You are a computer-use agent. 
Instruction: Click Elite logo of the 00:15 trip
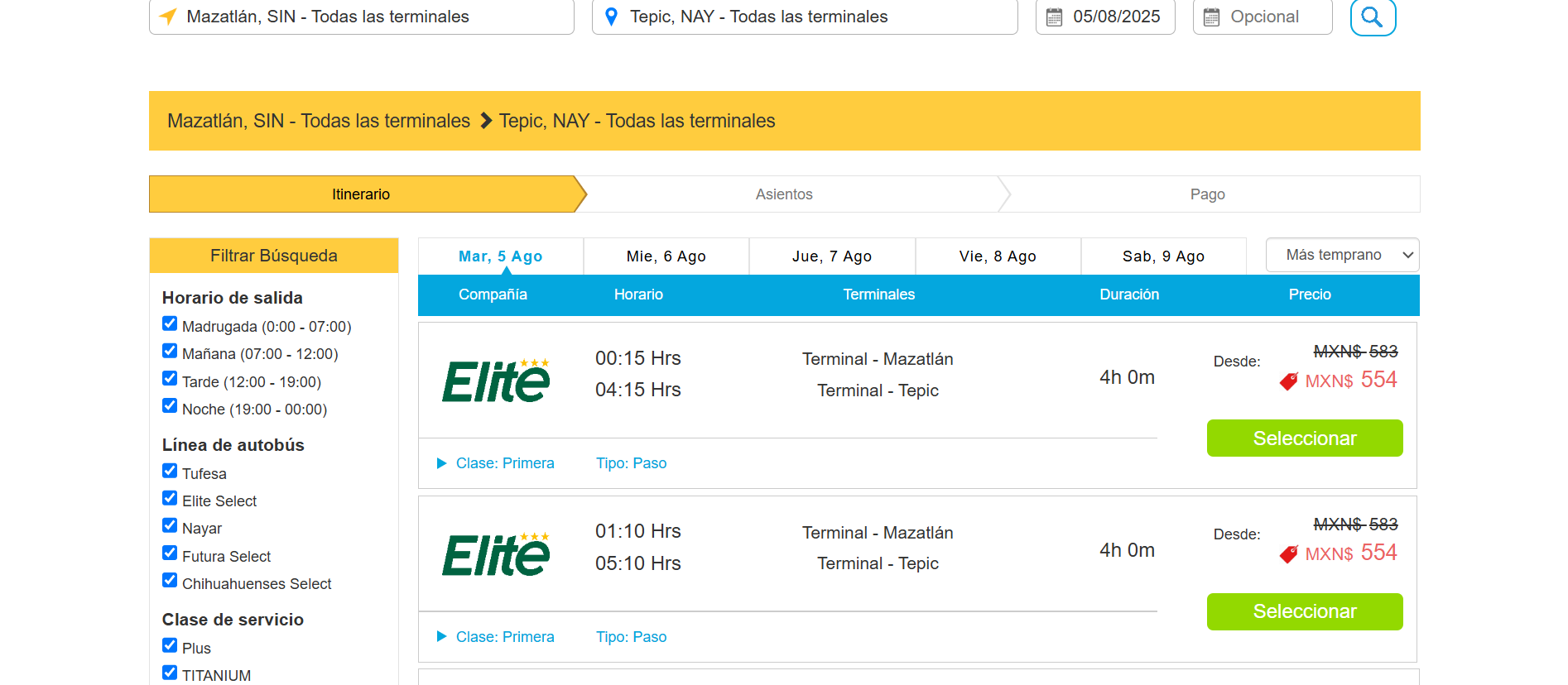pyautogui.click(x=496, y=381)
